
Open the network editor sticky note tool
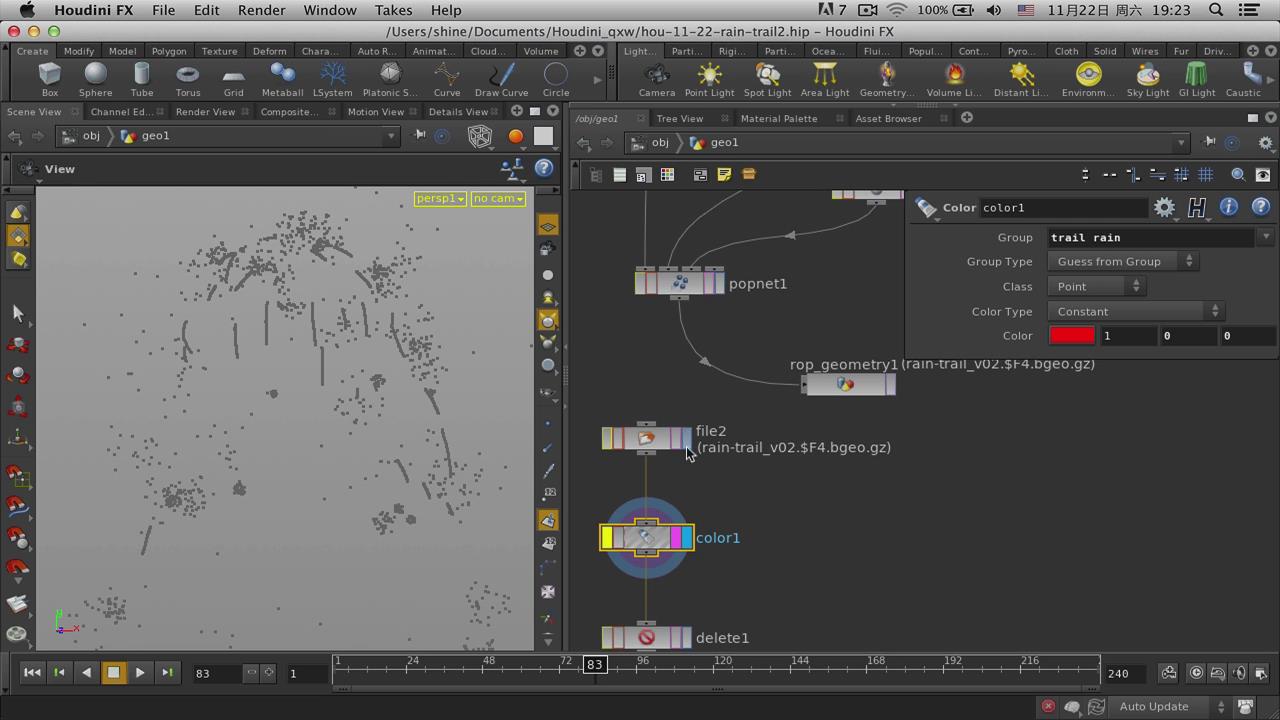tap(724, 174)
